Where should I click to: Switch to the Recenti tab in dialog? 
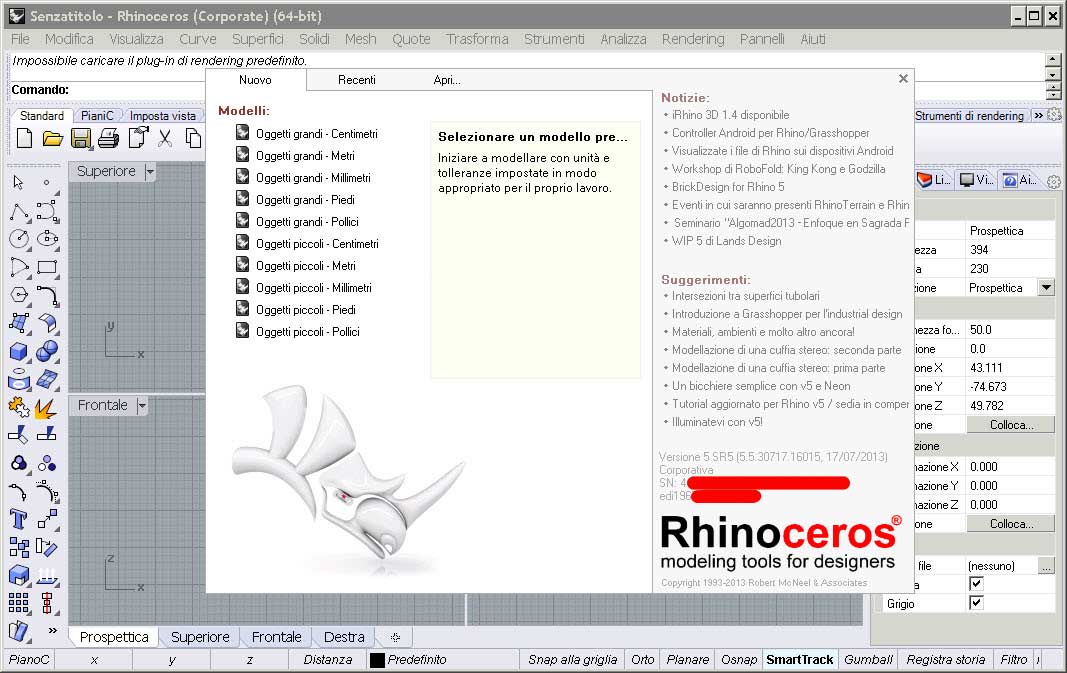tap(357, 80)
